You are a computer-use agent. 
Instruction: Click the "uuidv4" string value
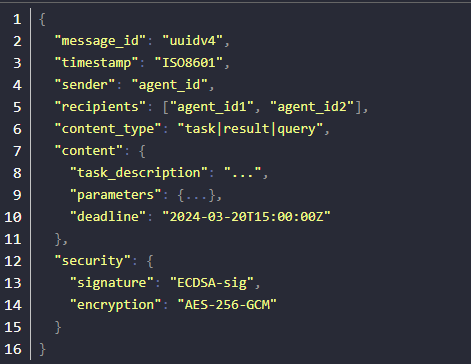[x=192, y=41]
